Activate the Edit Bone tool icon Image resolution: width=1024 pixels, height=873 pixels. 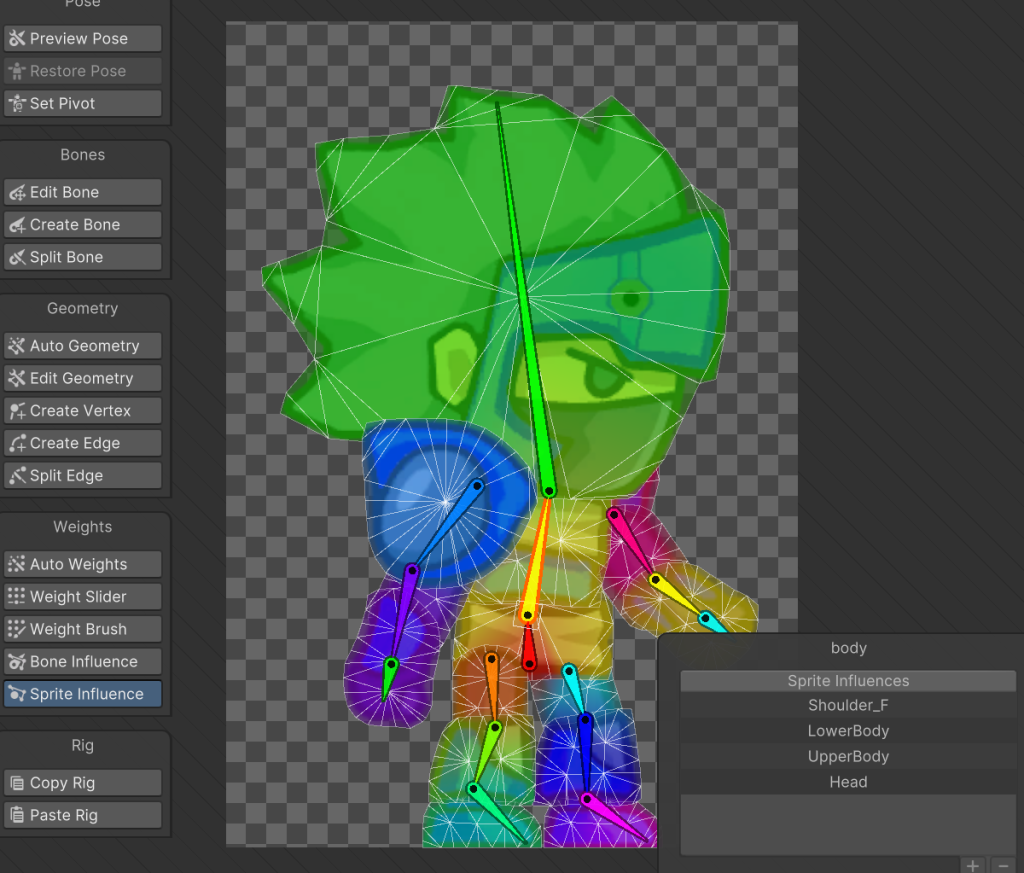[x=17, y=193]
